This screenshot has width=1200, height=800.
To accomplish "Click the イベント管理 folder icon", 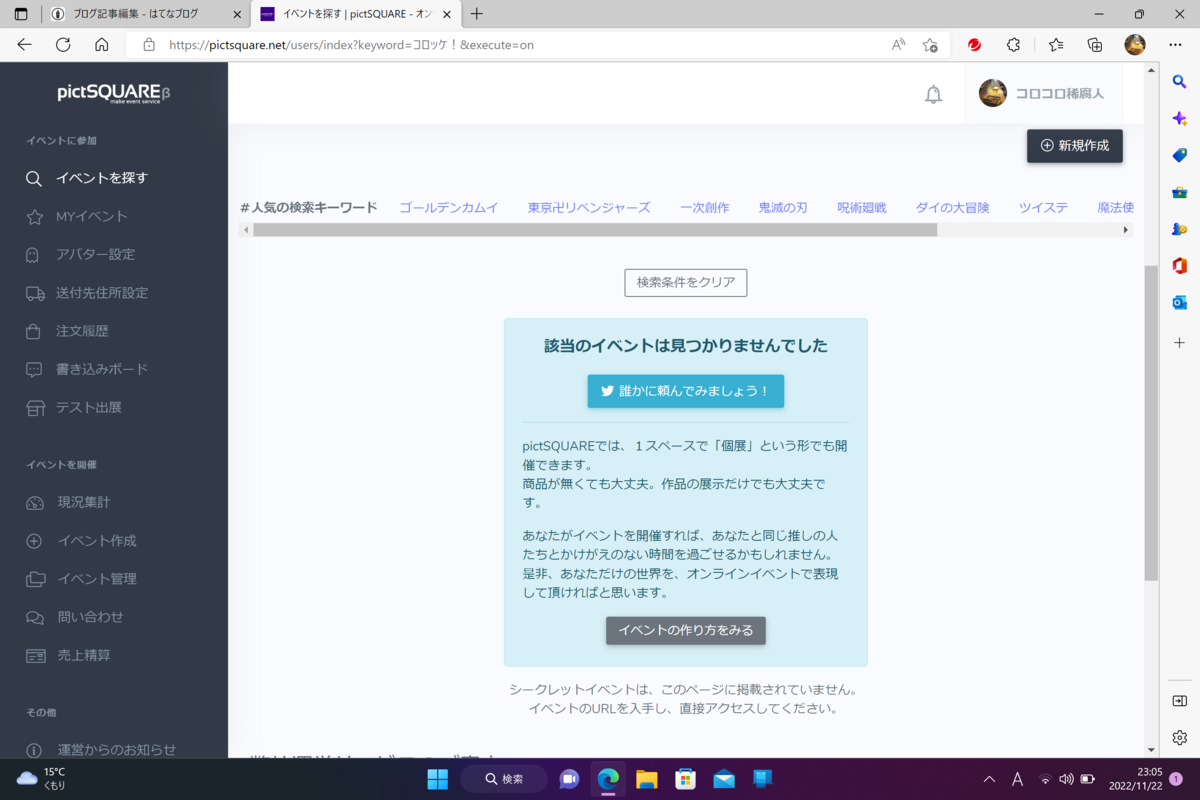I will pyautogui.click(x=35, y=579).
